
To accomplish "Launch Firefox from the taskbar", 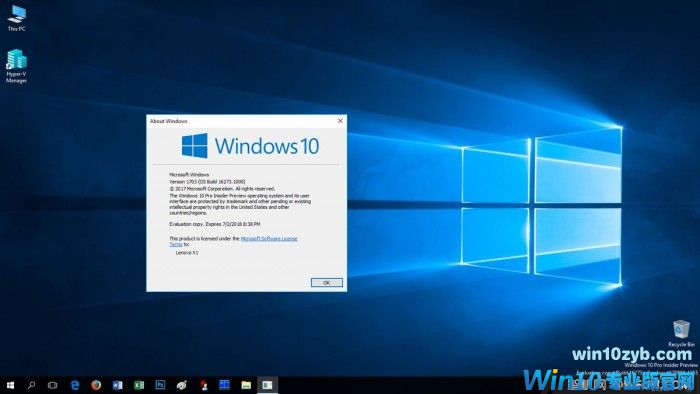I will click(x=96, y=385).
